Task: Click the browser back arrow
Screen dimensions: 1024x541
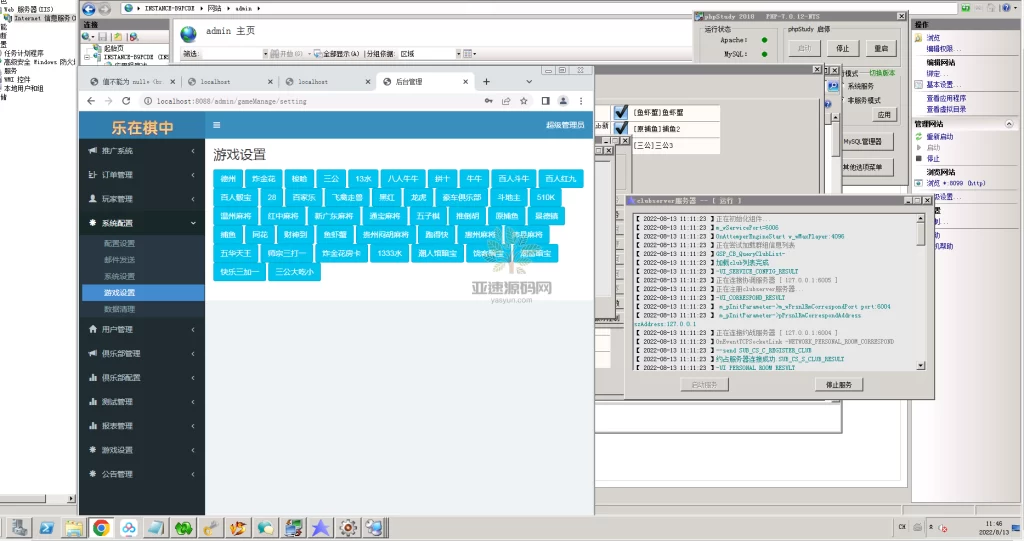Action: (x=91, y=101)
